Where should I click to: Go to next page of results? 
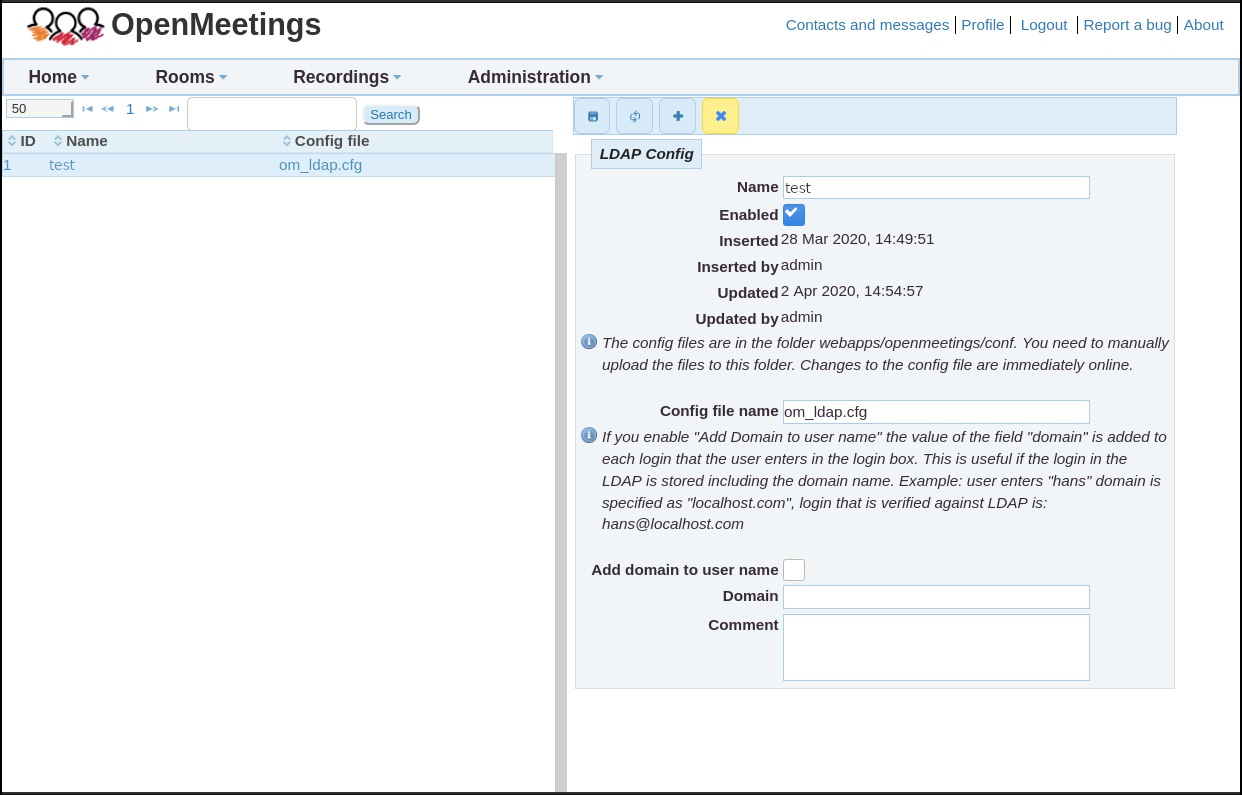click(x=152, y=109)
